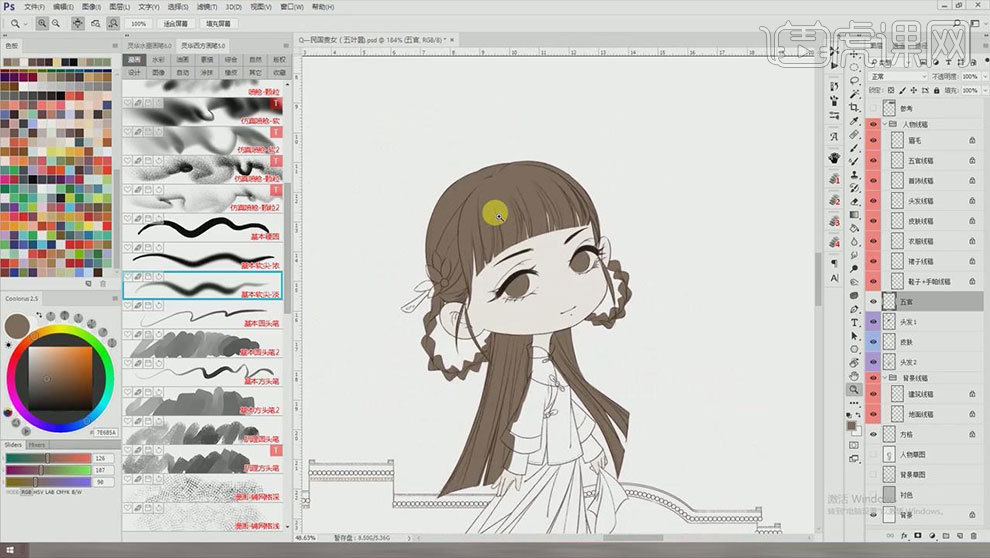The width and height of the screenshot is (990, 558).
Task: Open the layer fill dropdown arrow
Action: tap(984, 90)
